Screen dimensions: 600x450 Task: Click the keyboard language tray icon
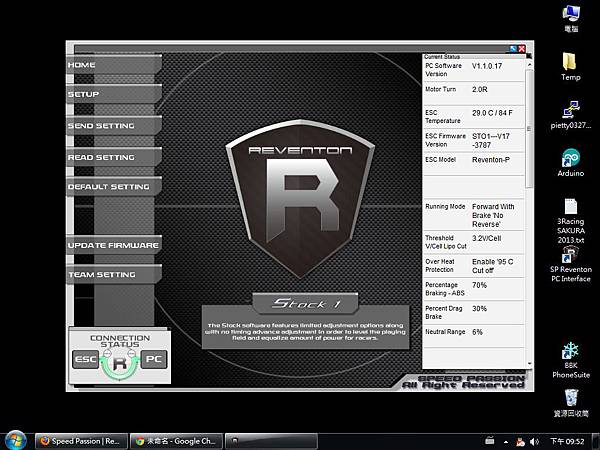(490, 441)
